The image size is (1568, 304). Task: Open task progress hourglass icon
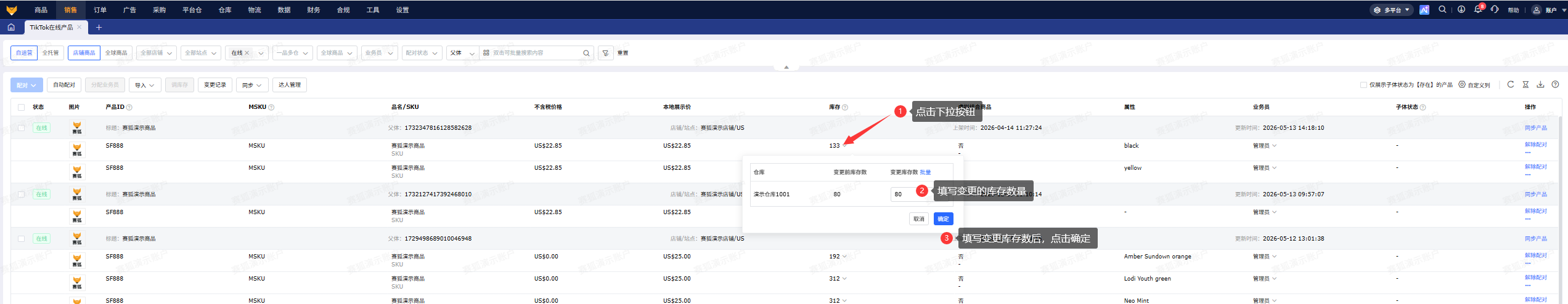point(1525,85)
